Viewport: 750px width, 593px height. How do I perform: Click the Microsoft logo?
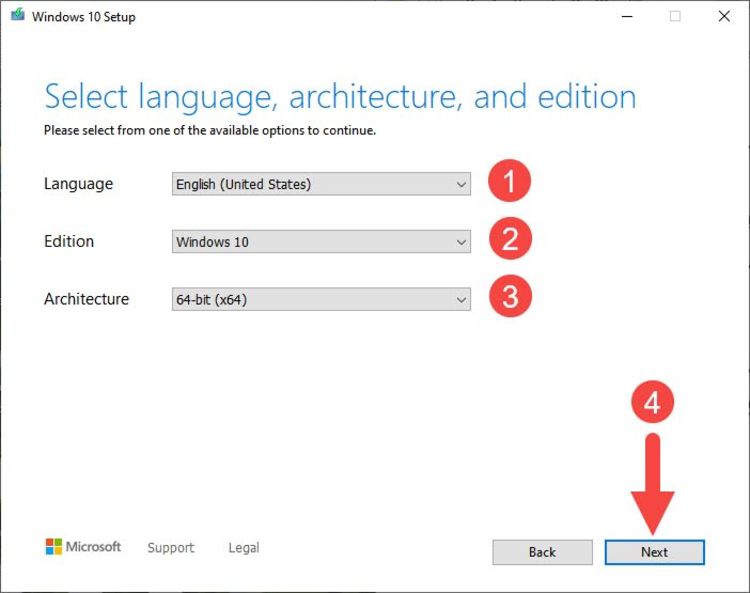point(83,547)
